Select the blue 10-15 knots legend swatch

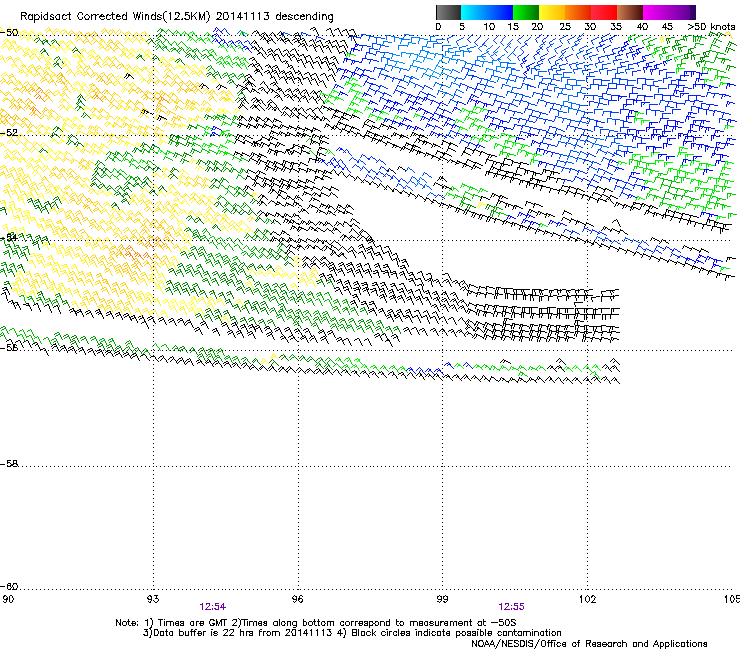click(500, 12)
